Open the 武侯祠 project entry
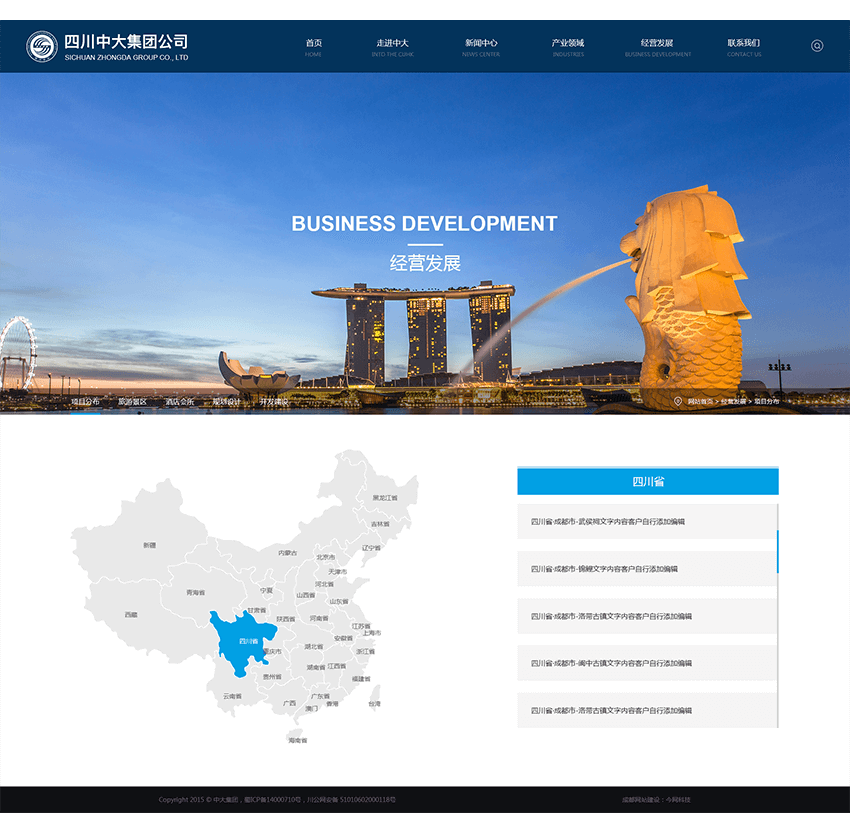This screenshot has width=850, height=813. tap(648, 521)
